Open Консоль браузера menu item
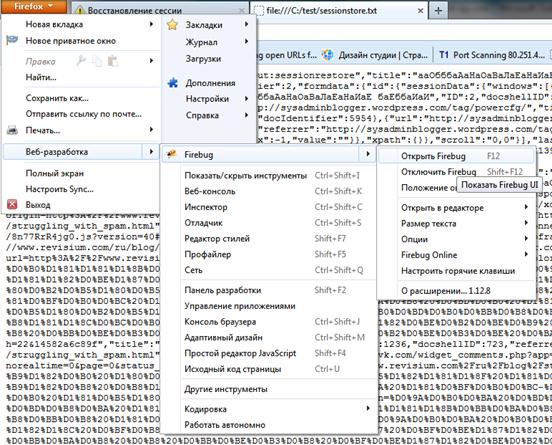This screenshot has height=445, width=552. pyautogui.click(x=269, y=322)
